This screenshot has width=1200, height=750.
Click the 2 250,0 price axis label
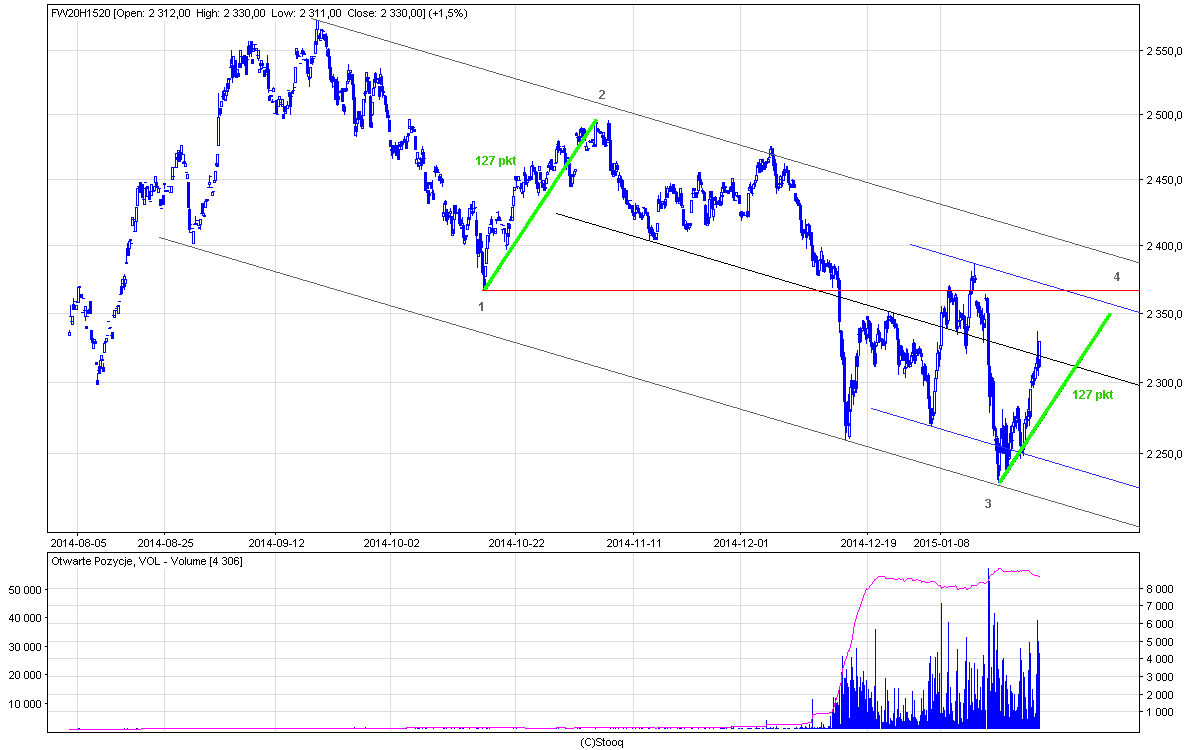tap(1165, 454)
